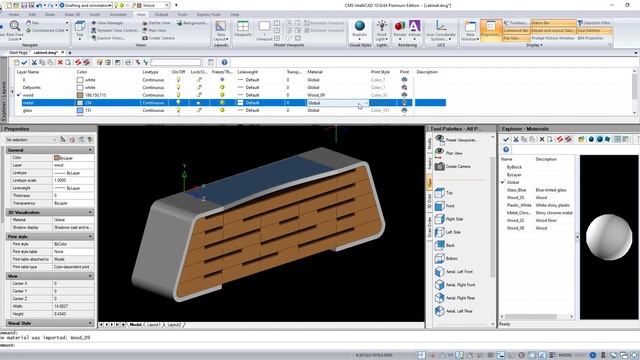Click the Real-Time Zoom magnifier icon
The image size is (640, 360).
pyautogui.click(x=15, y=26)
